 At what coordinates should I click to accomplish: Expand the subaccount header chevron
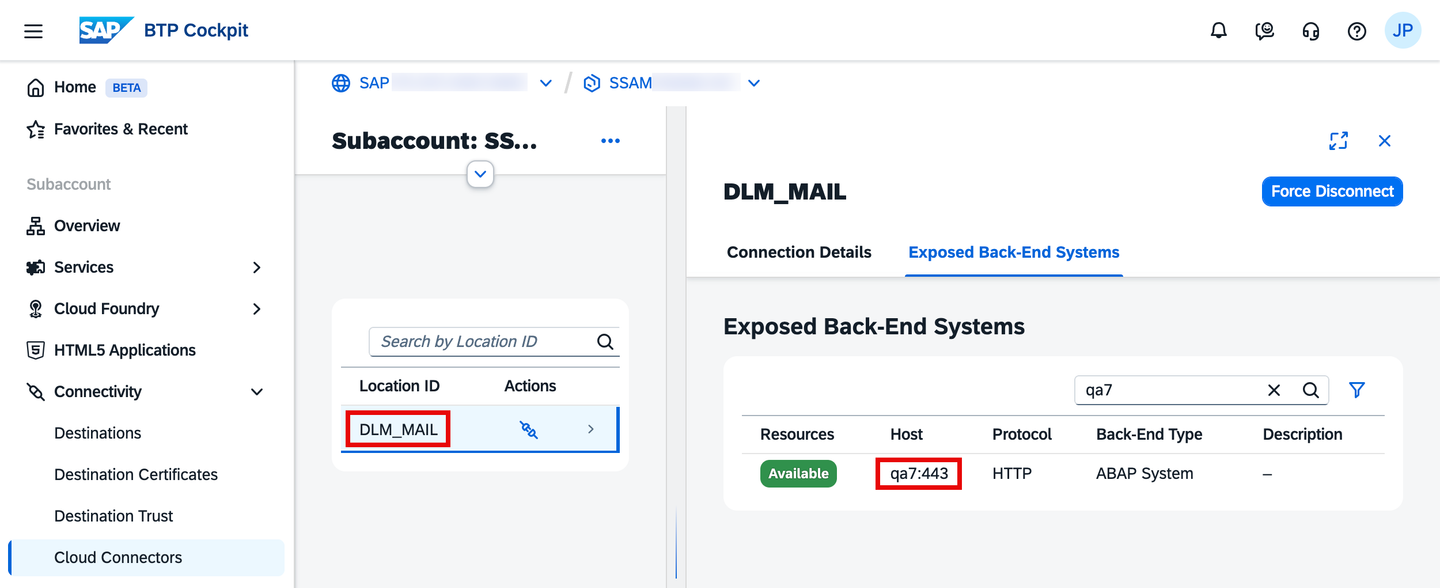coord(481,175)
